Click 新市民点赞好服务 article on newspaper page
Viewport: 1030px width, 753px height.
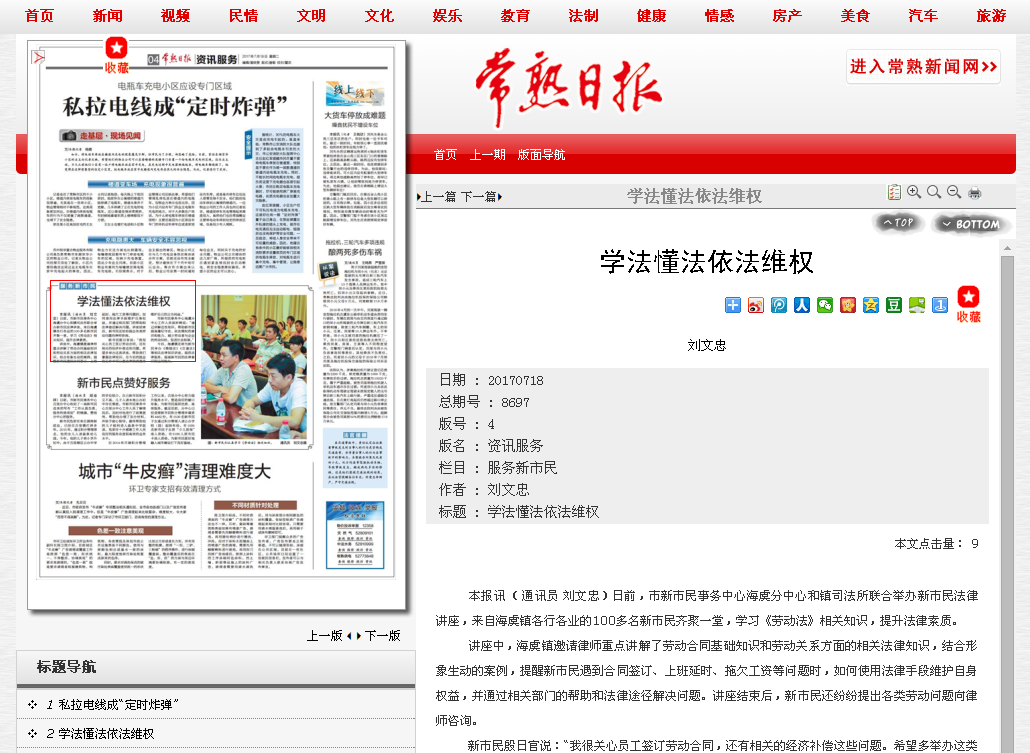point(123,382)
